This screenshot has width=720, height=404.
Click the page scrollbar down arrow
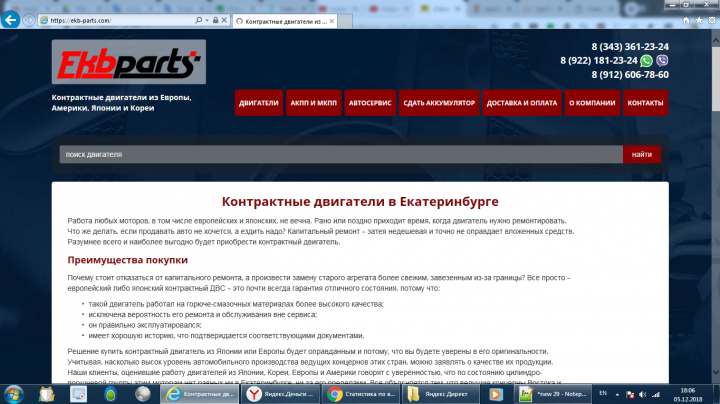pos(715,372)
